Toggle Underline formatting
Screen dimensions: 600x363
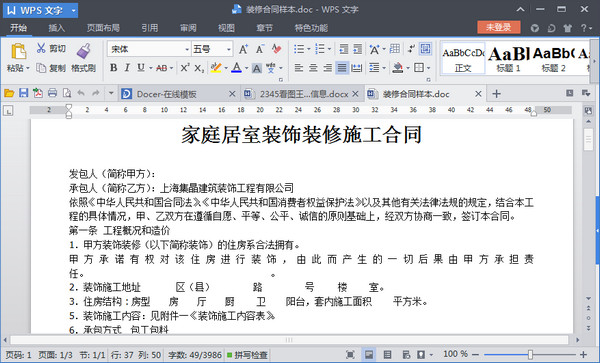[x=141, y=68]
